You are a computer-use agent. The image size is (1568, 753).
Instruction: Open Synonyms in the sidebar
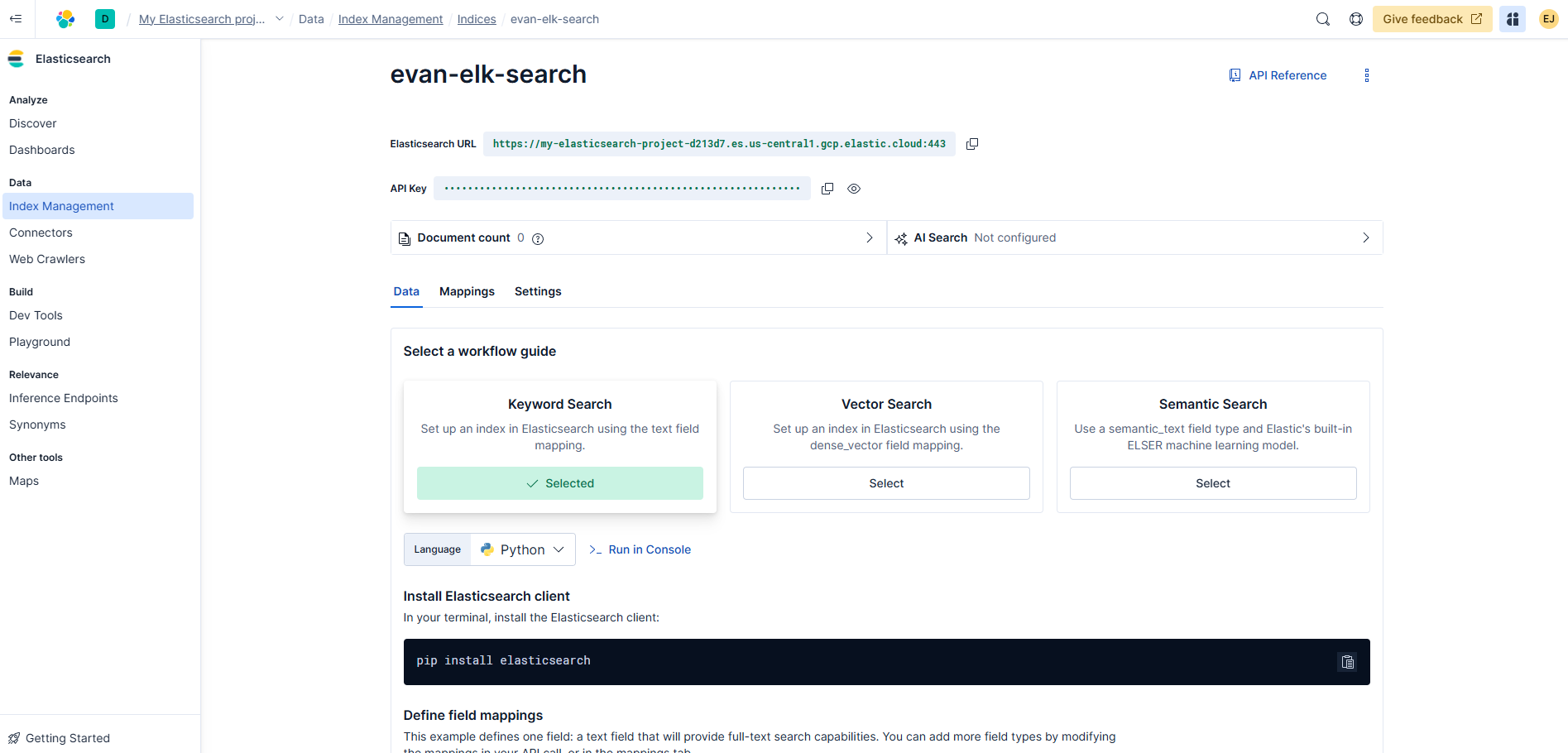pyautogui.click(x=37, y=424)
